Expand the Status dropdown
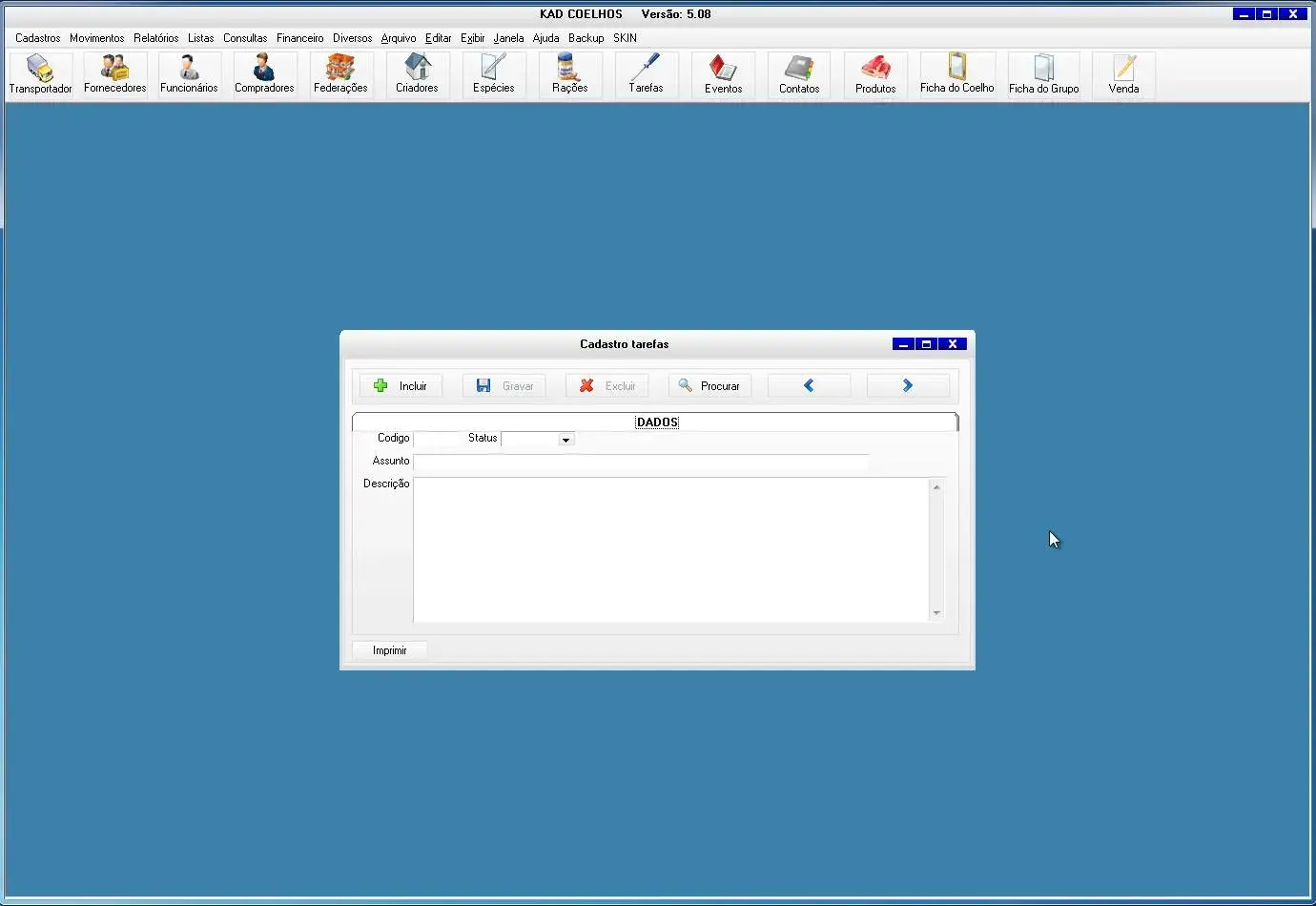This screenshot has height=906, width=1316. 565,440
